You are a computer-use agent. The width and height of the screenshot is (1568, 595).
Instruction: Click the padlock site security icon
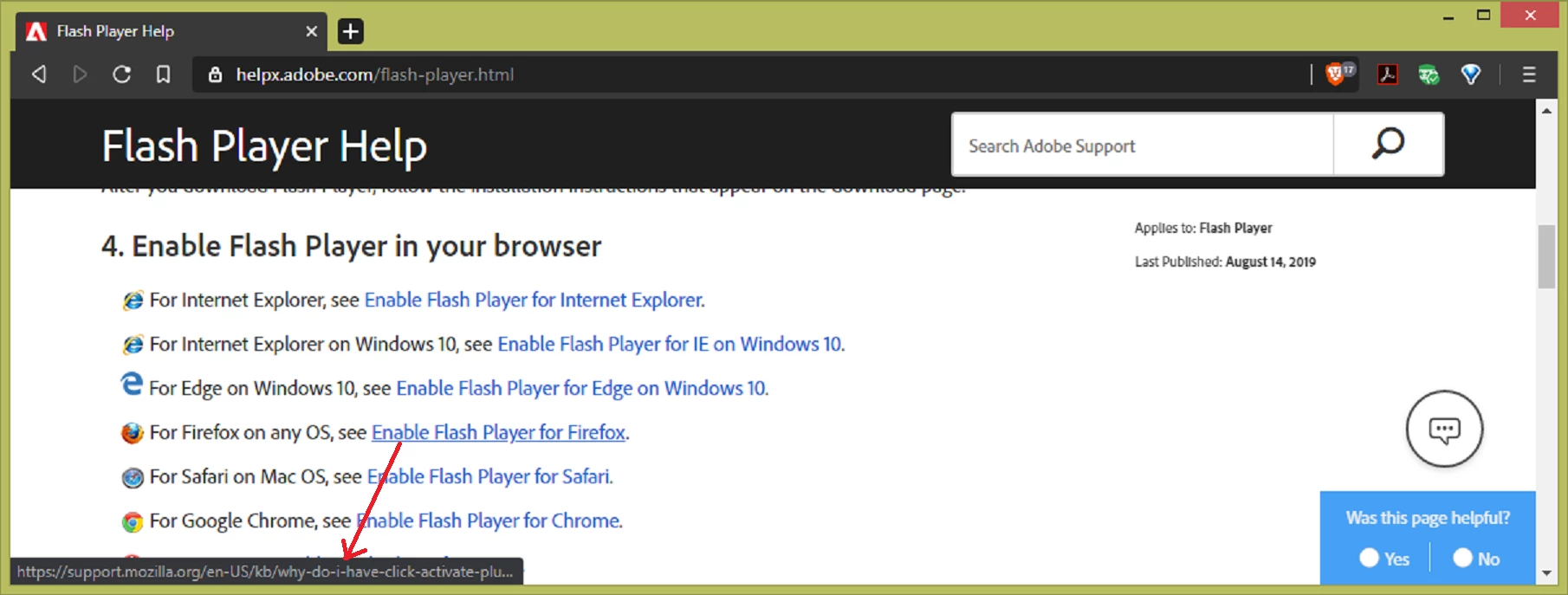pos(216,74)
